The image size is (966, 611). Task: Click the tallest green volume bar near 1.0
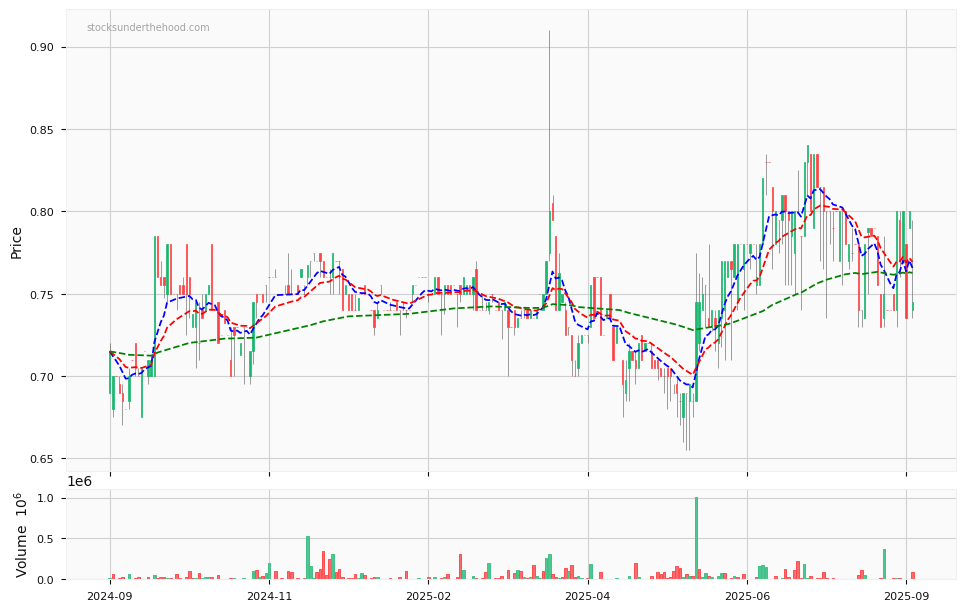point(696,538)
